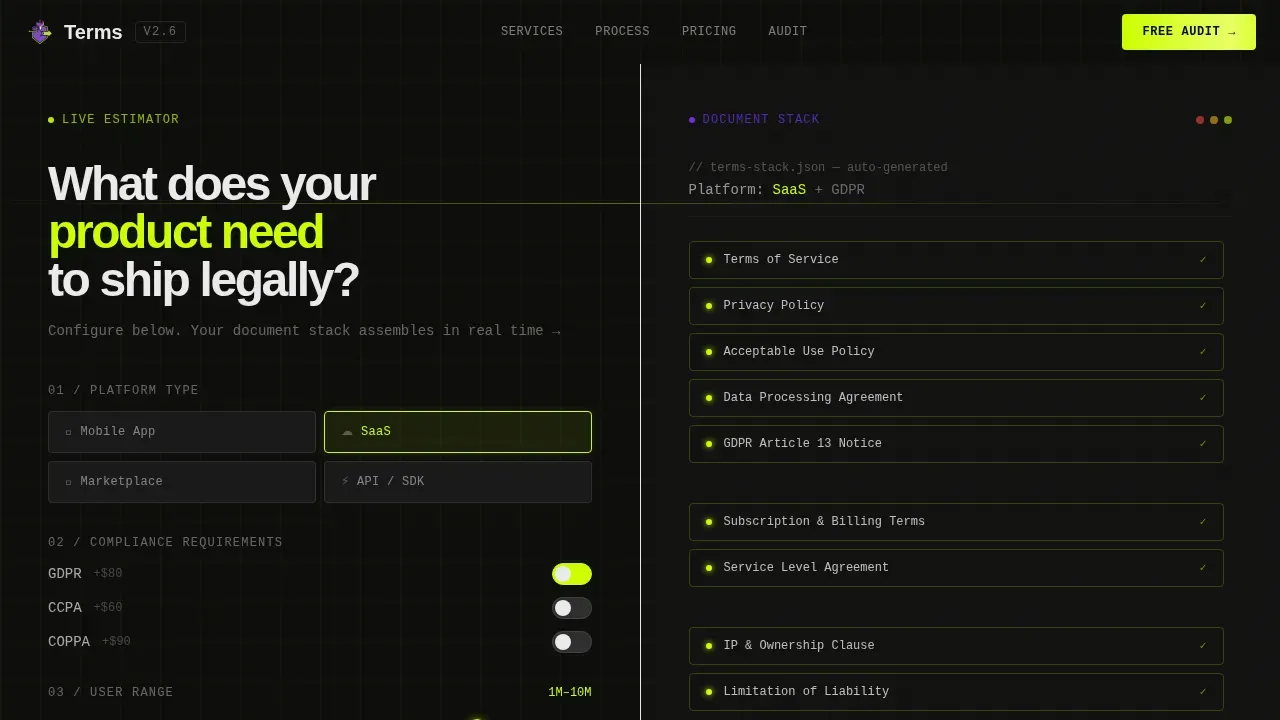Click the Limitation of Liability row
Screen dimensions: 1280x720
[956, 692]
